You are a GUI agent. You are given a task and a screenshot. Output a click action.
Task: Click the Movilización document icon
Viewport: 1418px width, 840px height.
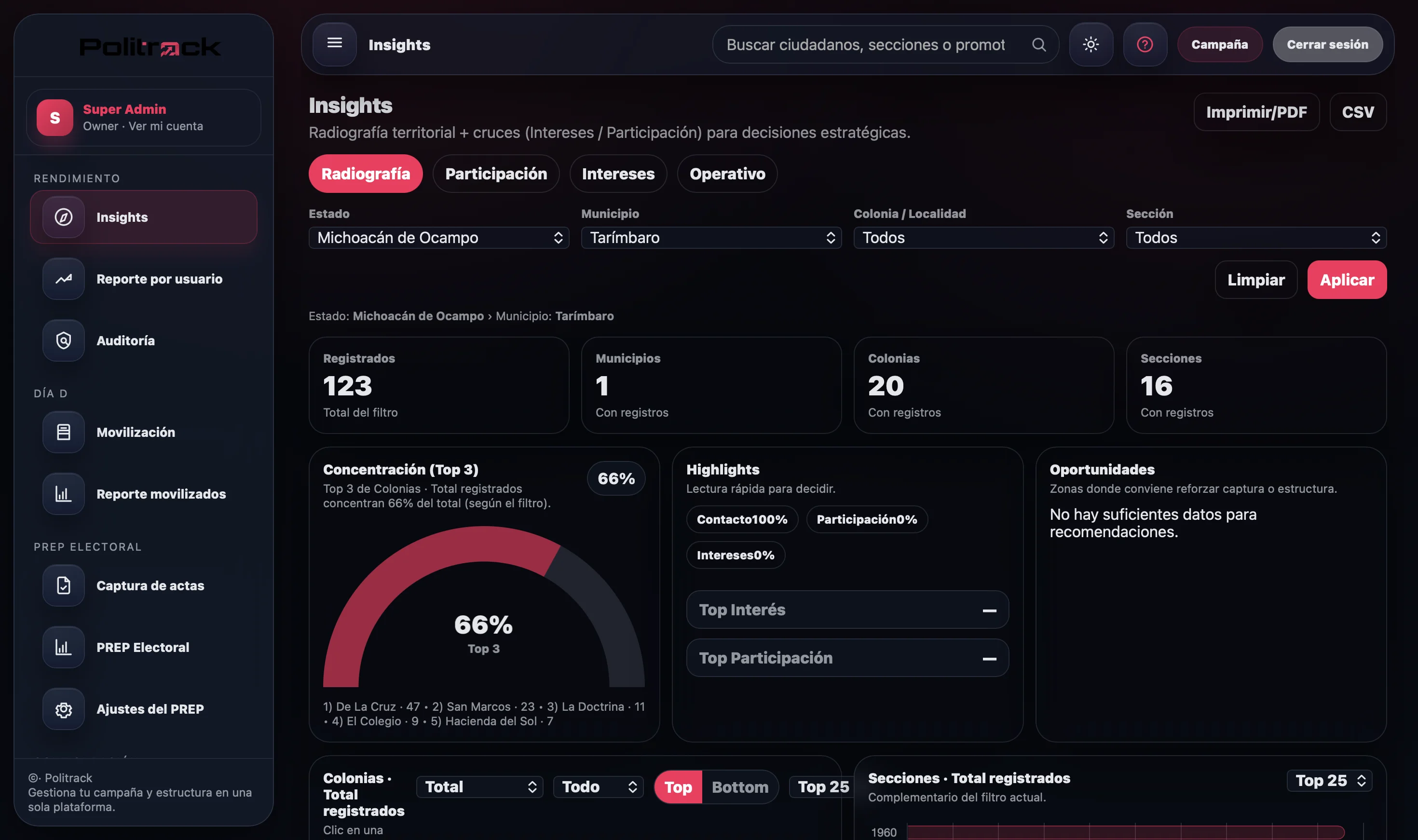click(x=63, y=432)
